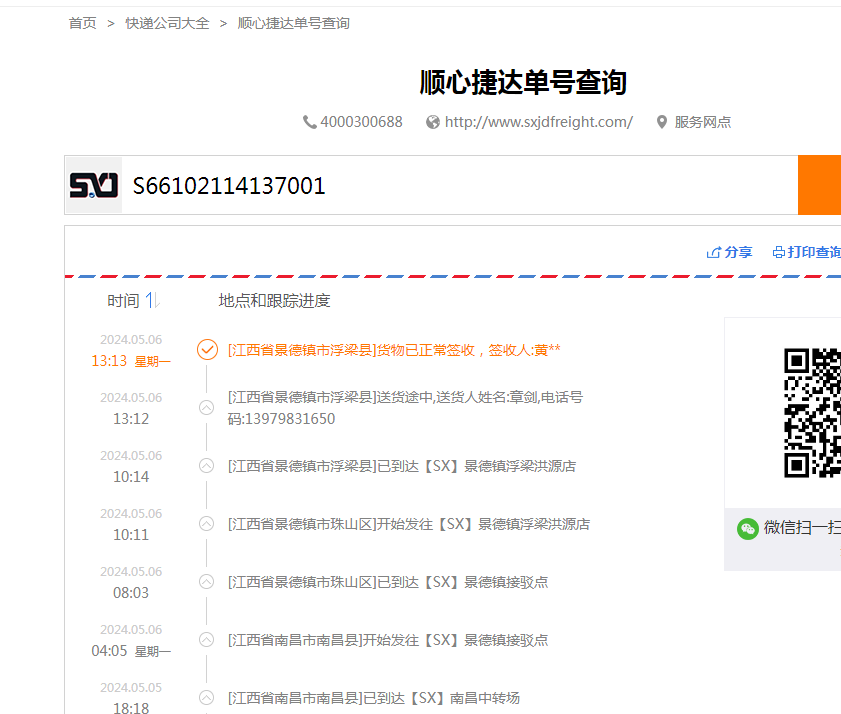The width and height of the screenshot is (841, 714).
Task: Go to 首页 breadcrumb link
Action: (83, 23)
